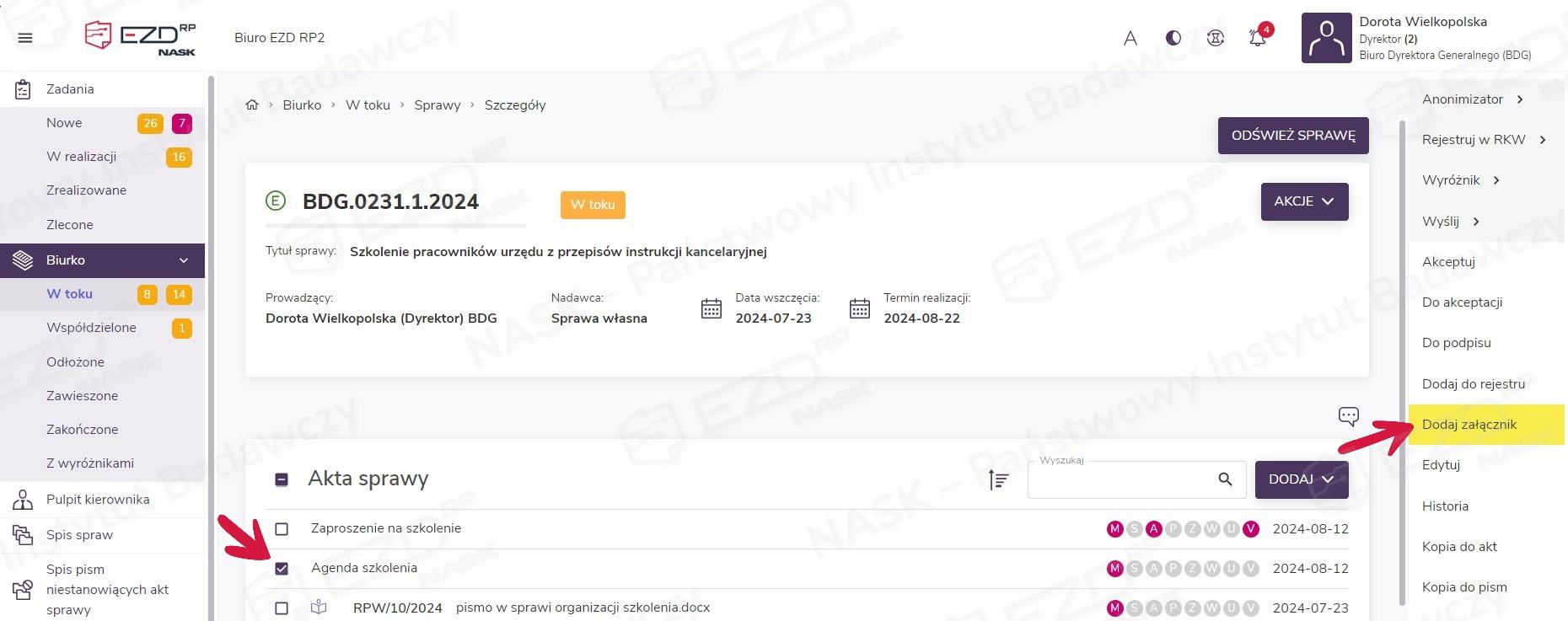Collapse the Biurko sidebar section
This screenshot has width=1568, height=621.
pos(183,260)
